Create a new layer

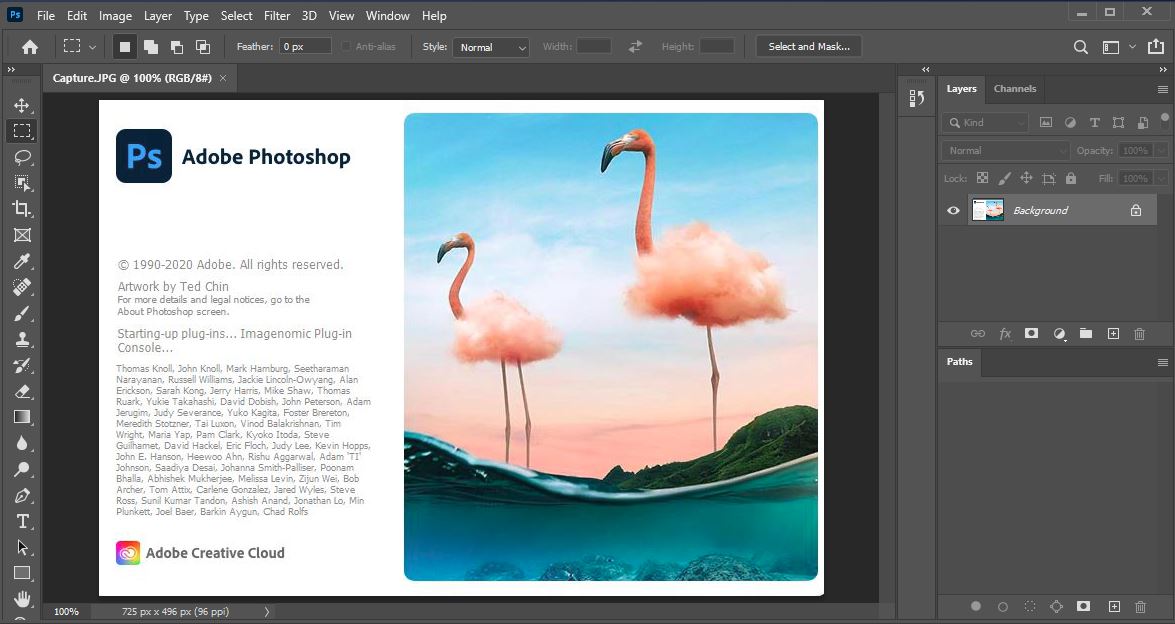[1113, 333]
